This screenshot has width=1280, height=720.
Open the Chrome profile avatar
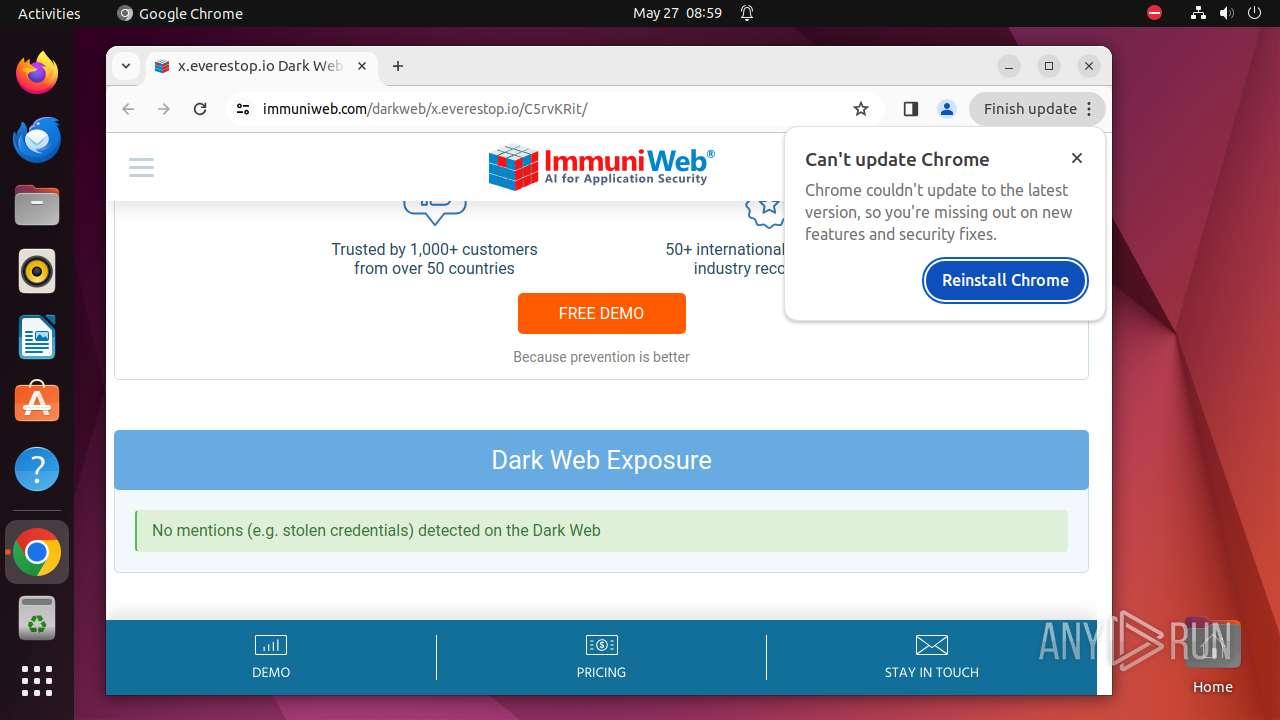coord(947,109)
